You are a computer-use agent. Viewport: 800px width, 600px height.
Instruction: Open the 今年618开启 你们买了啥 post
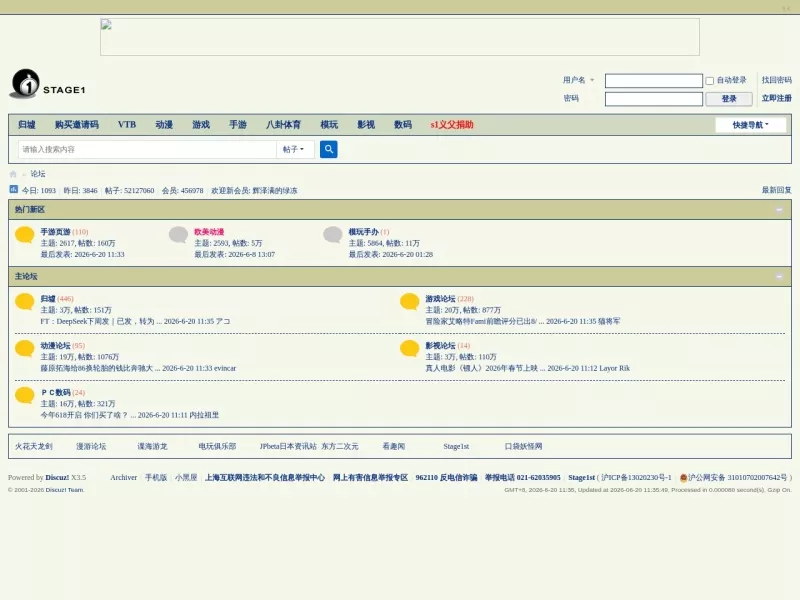tap(88, 415)
